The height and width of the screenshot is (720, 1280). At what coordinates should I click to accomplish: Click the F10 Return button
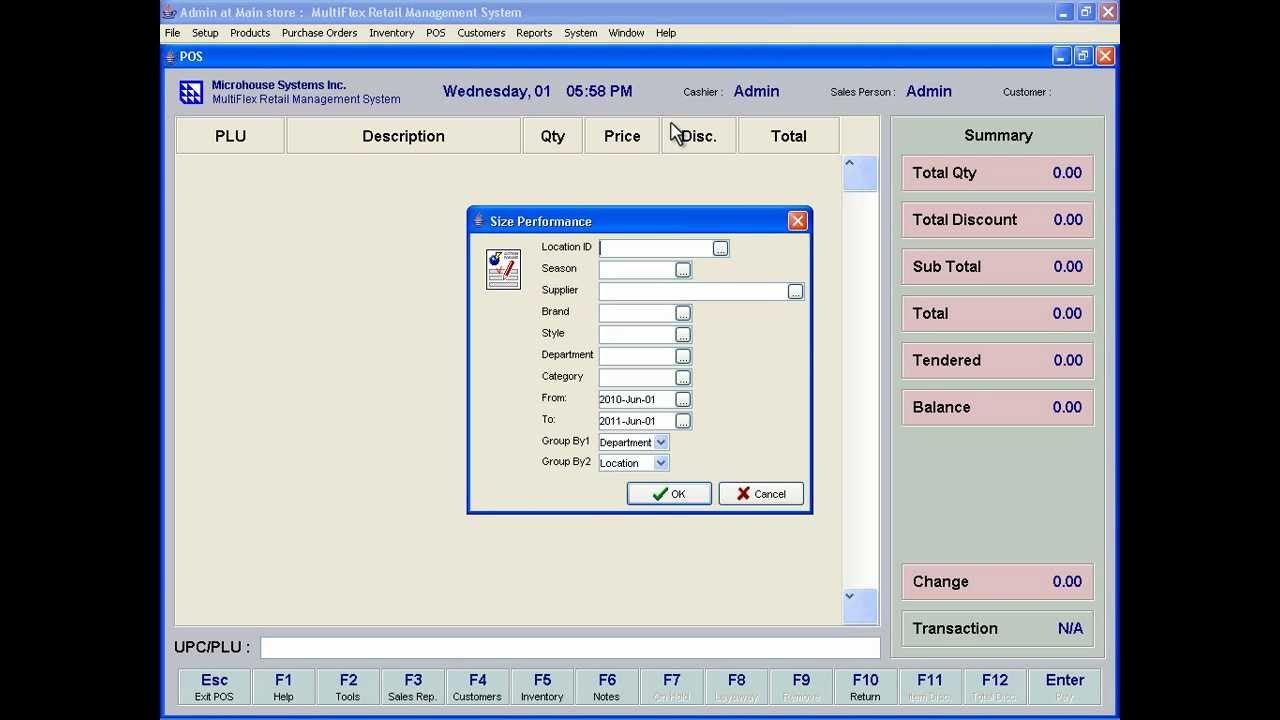(865, 687)
